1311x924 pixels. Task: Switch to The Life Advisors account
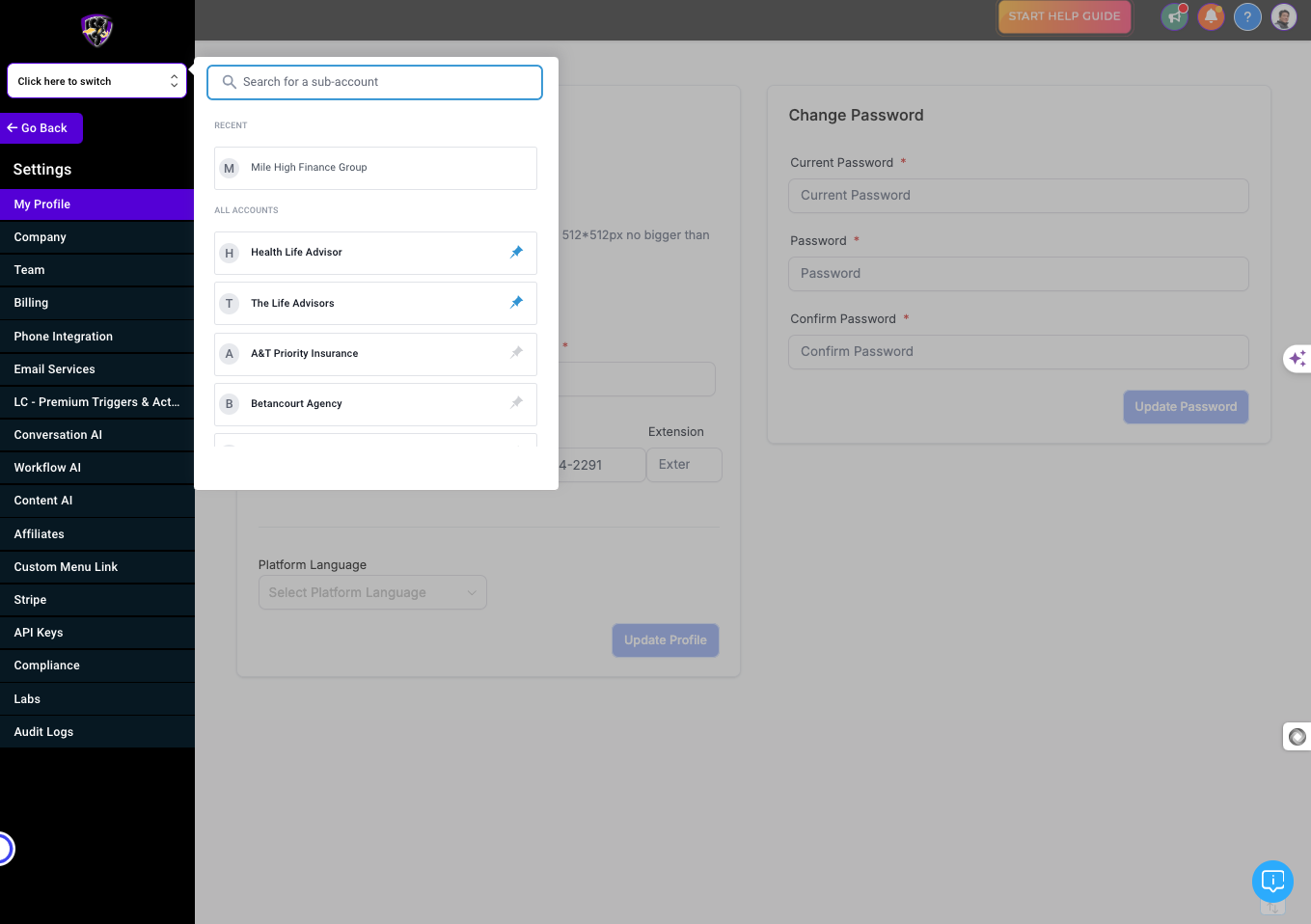375,303
